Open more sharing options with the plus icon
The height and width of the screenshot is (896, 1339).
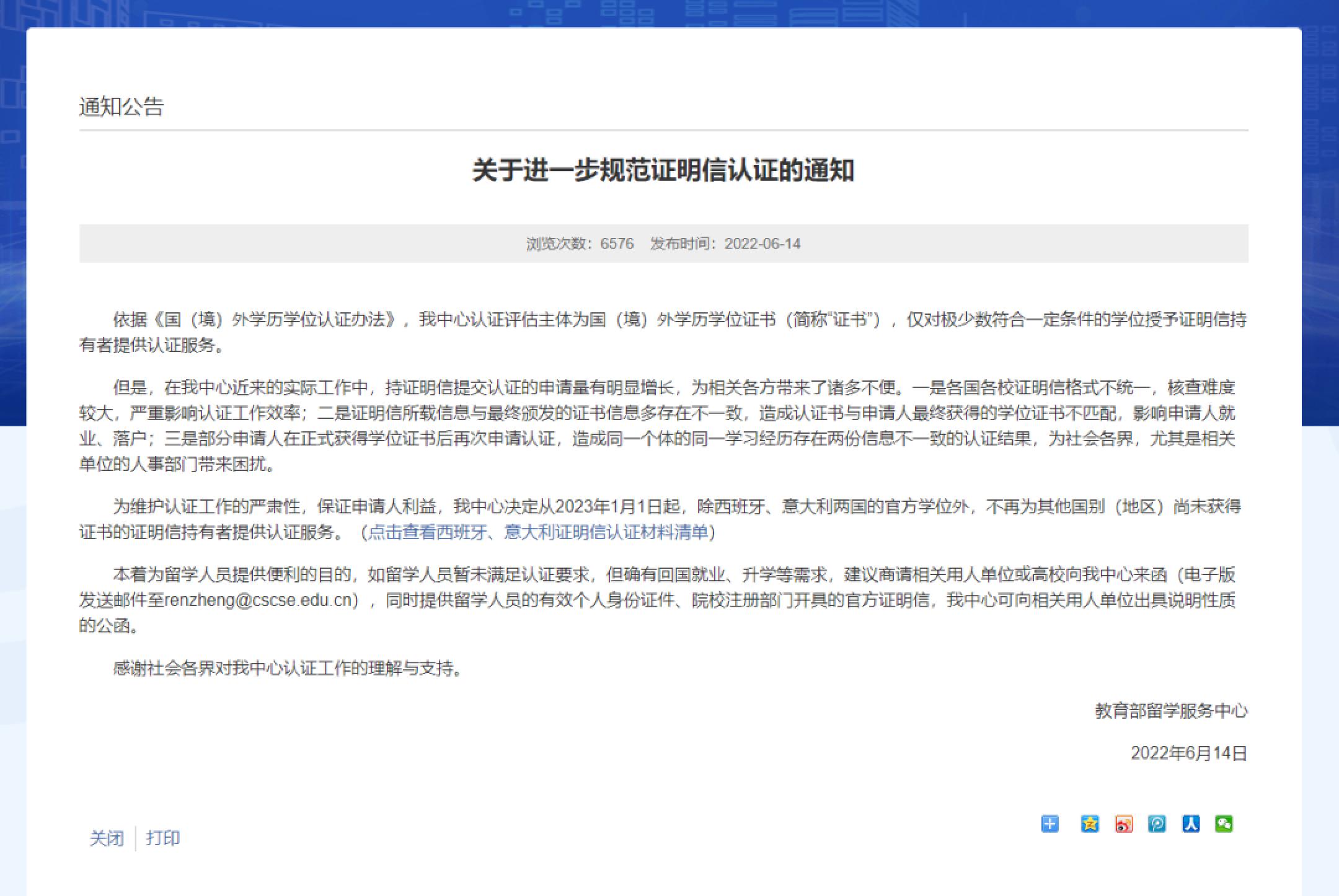pos(1050,824)
